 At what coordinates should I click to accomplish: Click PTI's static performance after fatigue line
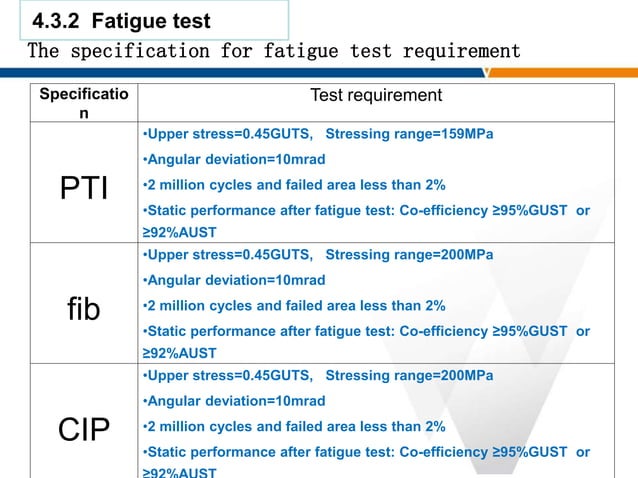point(366,210)
